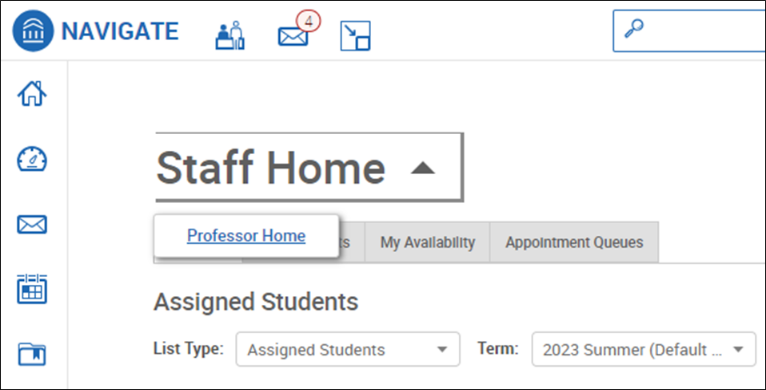Click the Navigate building logo icon
Viewport: 766px width, 390px height.
point(33,31)
